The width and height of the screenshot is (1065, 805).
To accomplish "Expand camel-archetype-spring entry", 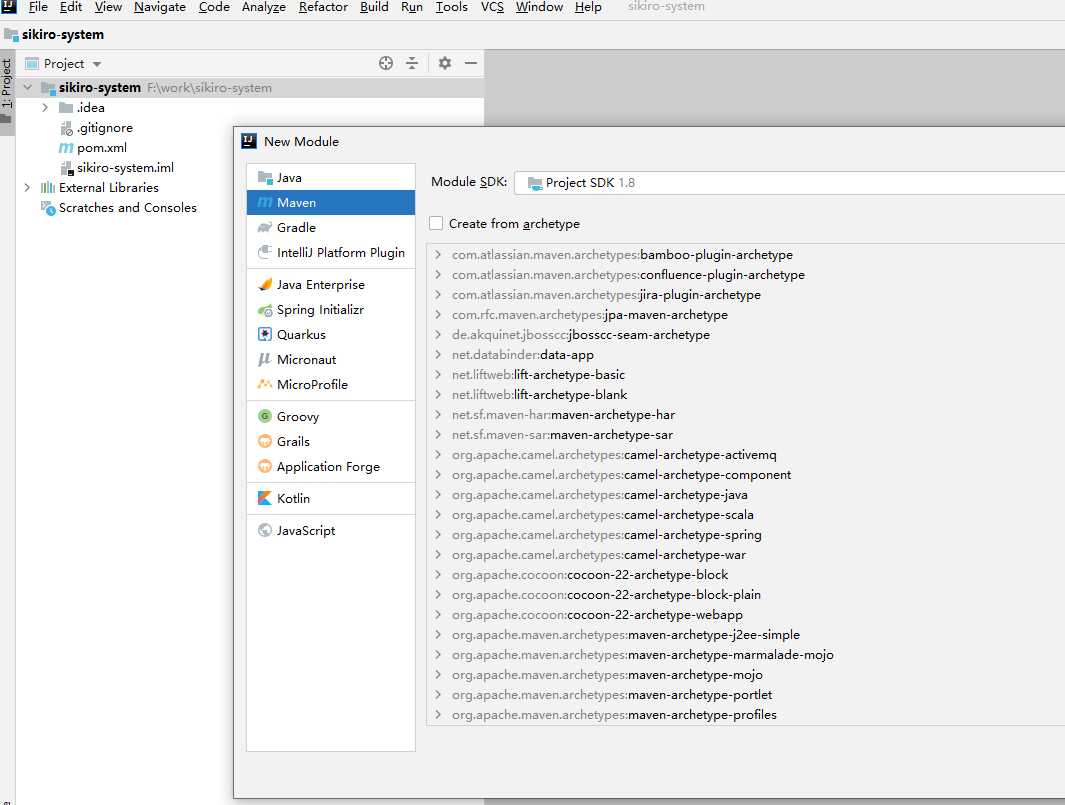I will tap(438, 535).
